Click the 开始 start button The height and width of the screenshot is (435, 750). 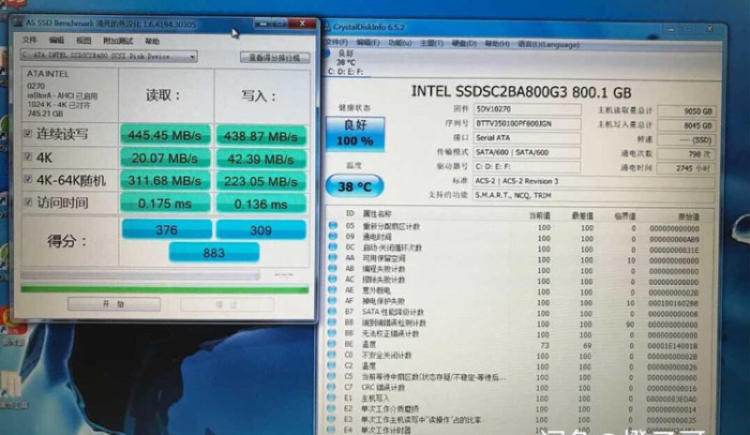pyautogui.click(x=114, y=304)
